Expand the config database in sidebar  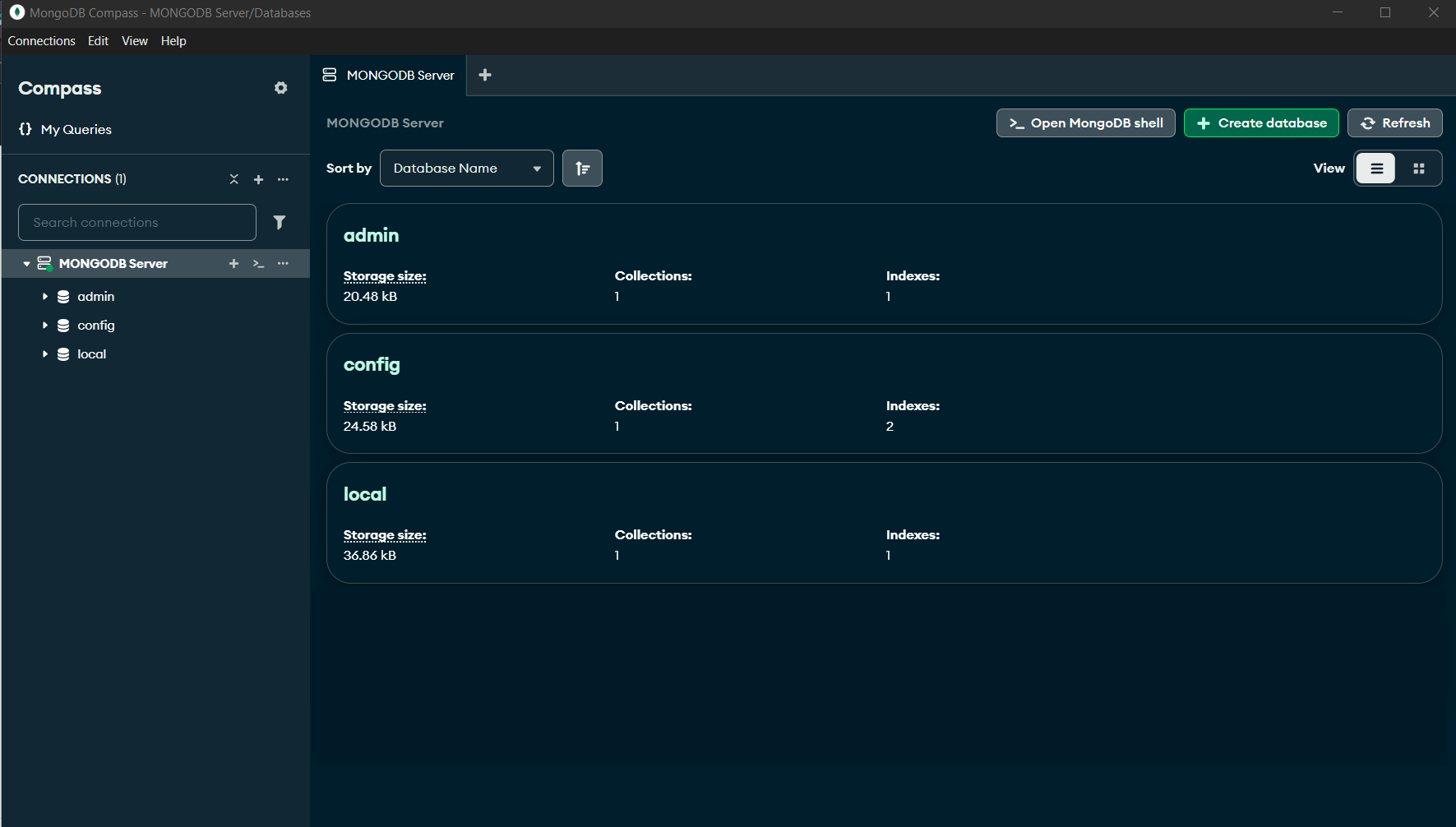[x=44, y=326]
